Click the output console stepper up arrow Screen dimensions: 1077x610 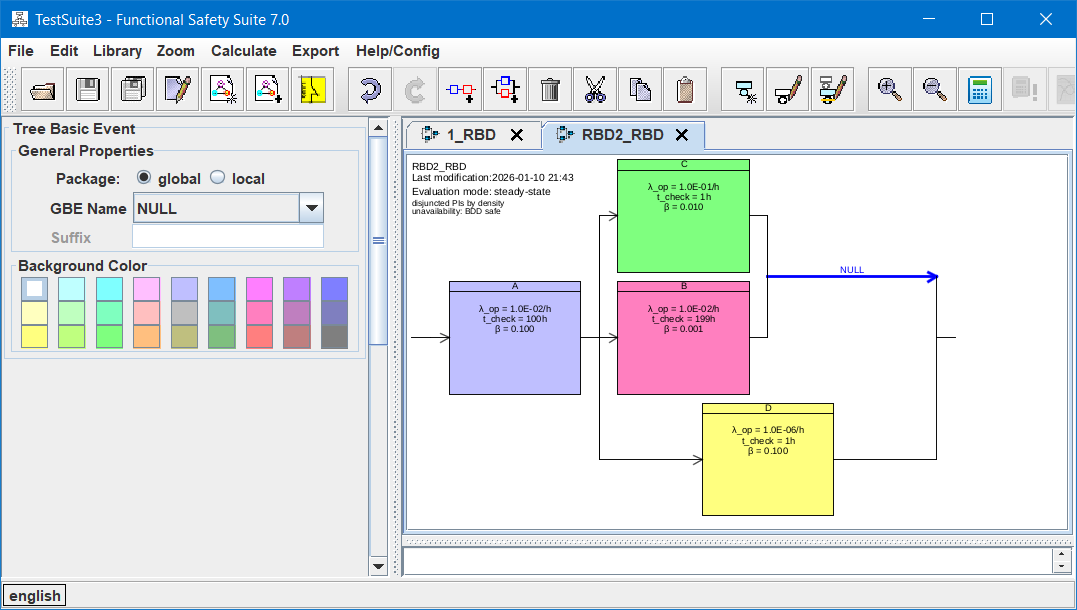[x=1061, y=555]
